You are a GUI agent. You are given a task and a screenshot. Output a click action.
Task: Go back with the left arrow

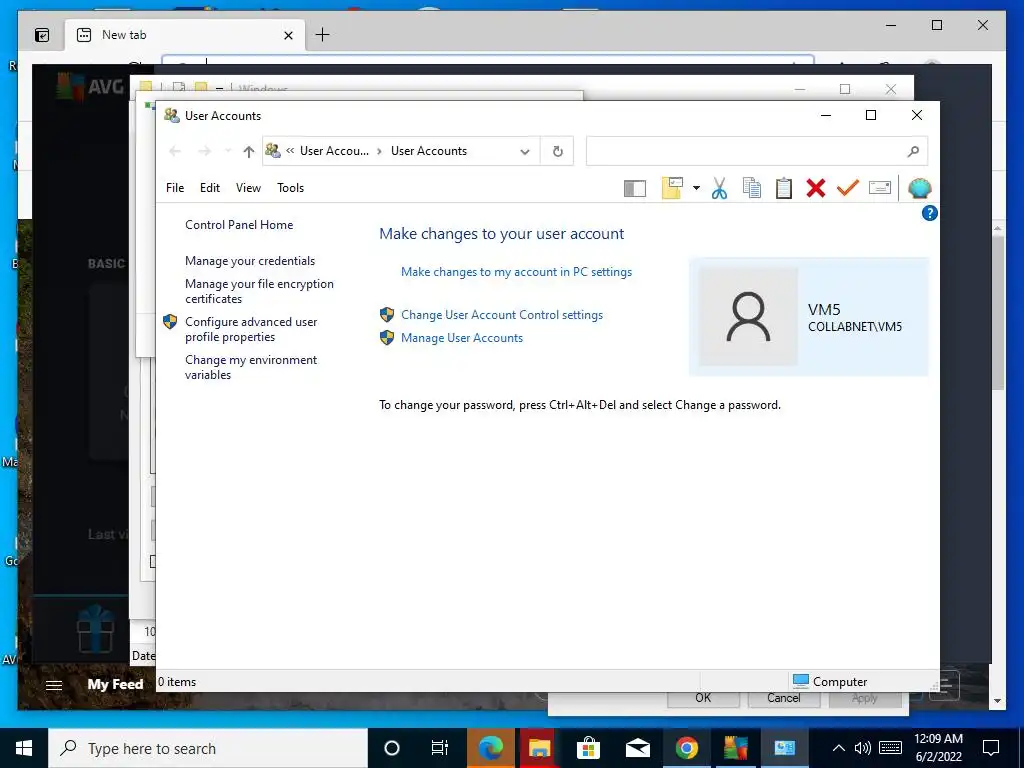(174, 152)
